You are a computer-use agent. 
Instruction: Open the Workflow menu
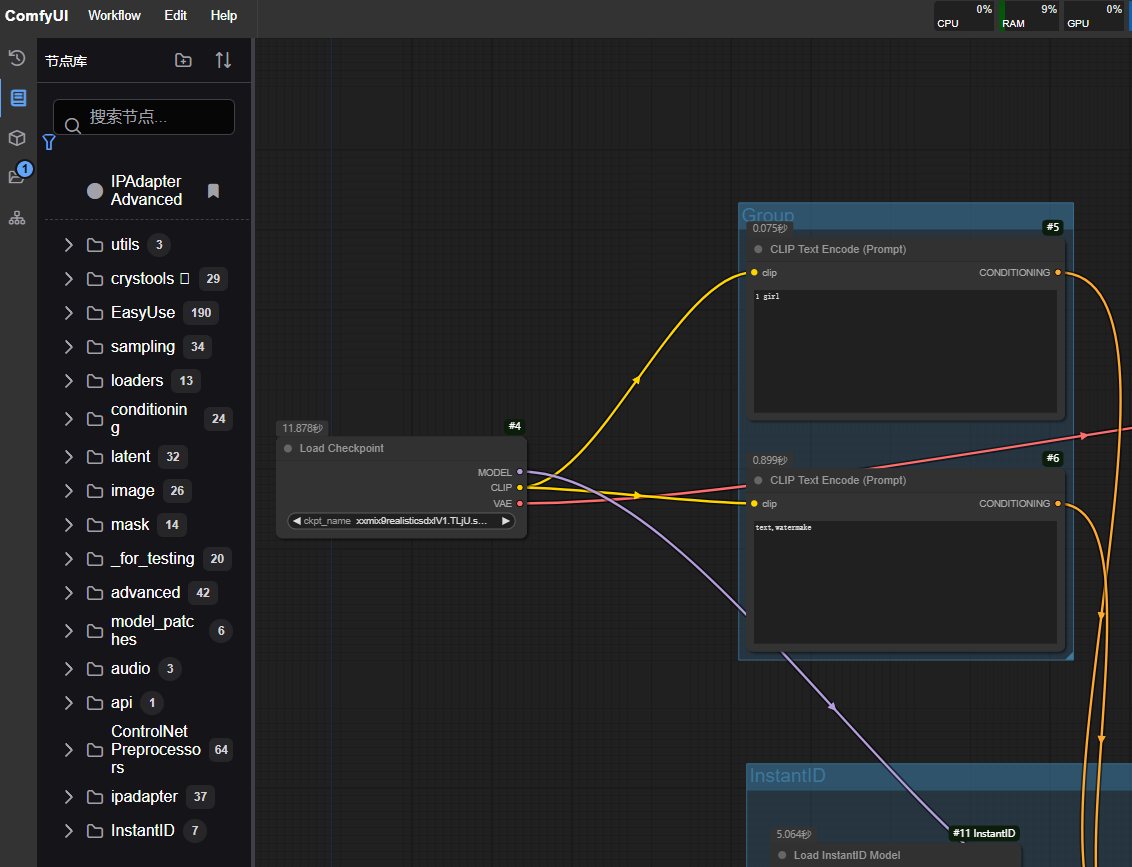point(114,15)
